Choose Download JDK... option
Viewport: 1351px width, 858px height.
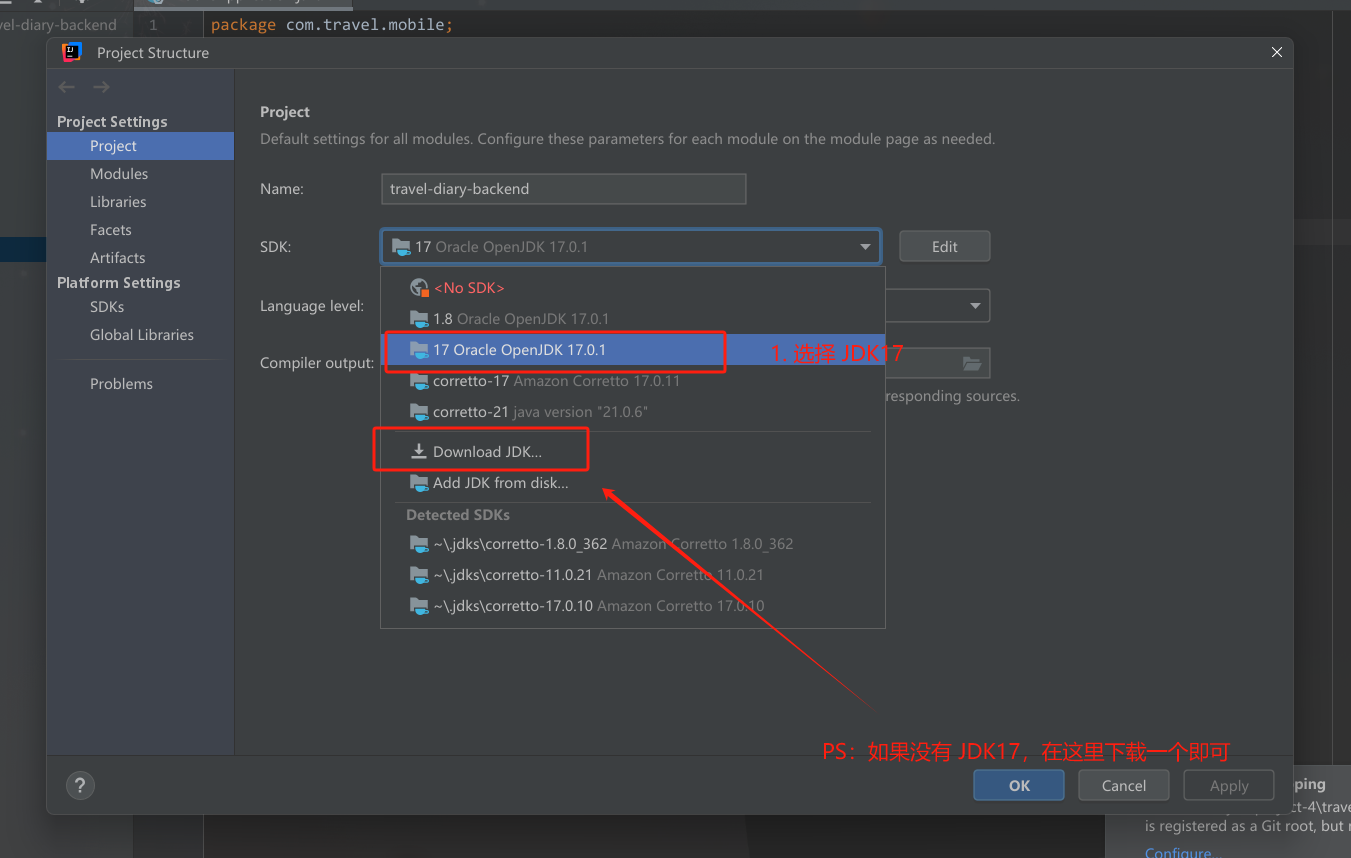[x=633, y=452]
